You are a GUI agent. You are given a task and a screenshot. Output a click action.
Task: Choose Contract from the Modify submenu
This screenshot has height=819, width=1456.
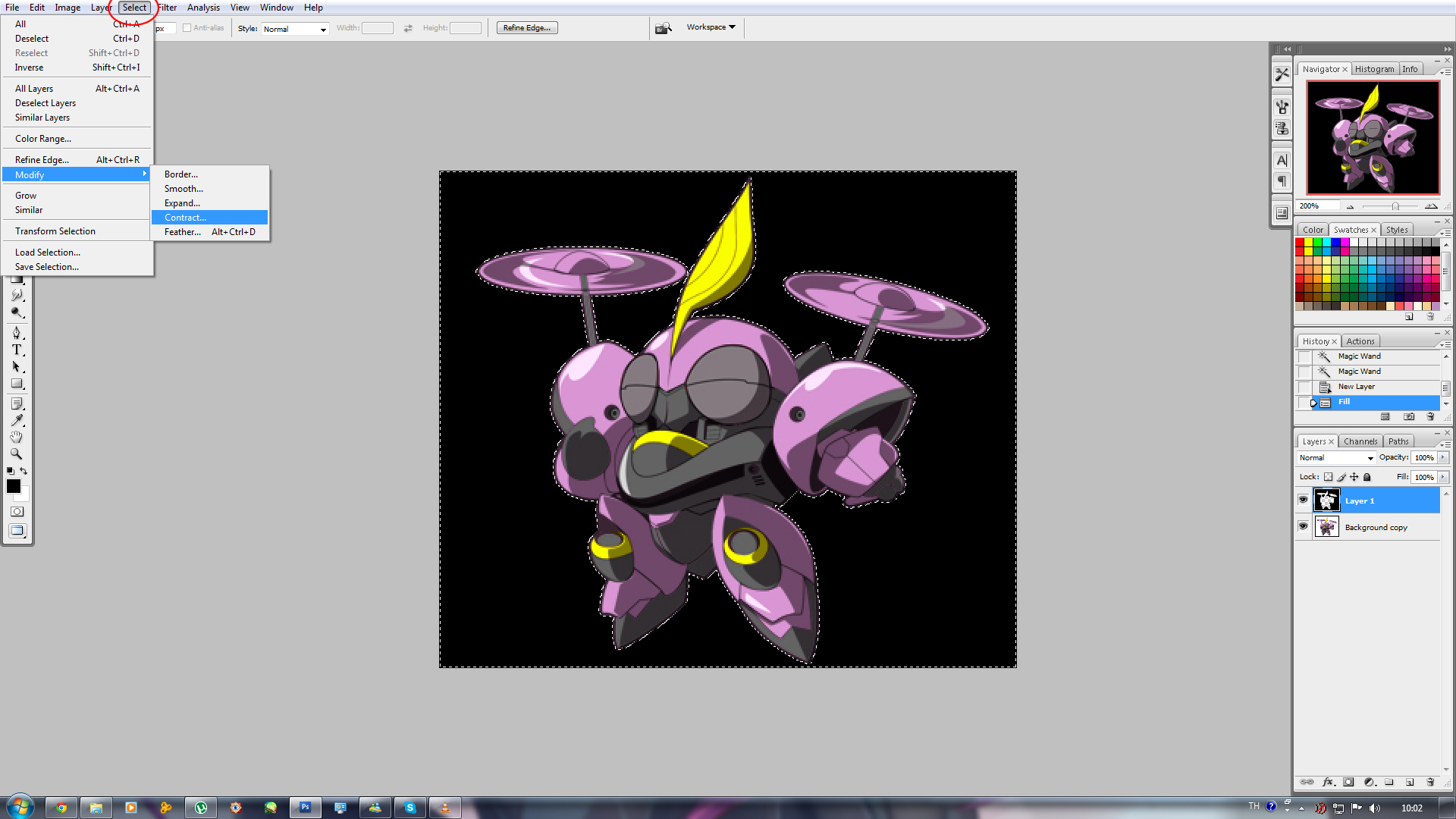209,218
